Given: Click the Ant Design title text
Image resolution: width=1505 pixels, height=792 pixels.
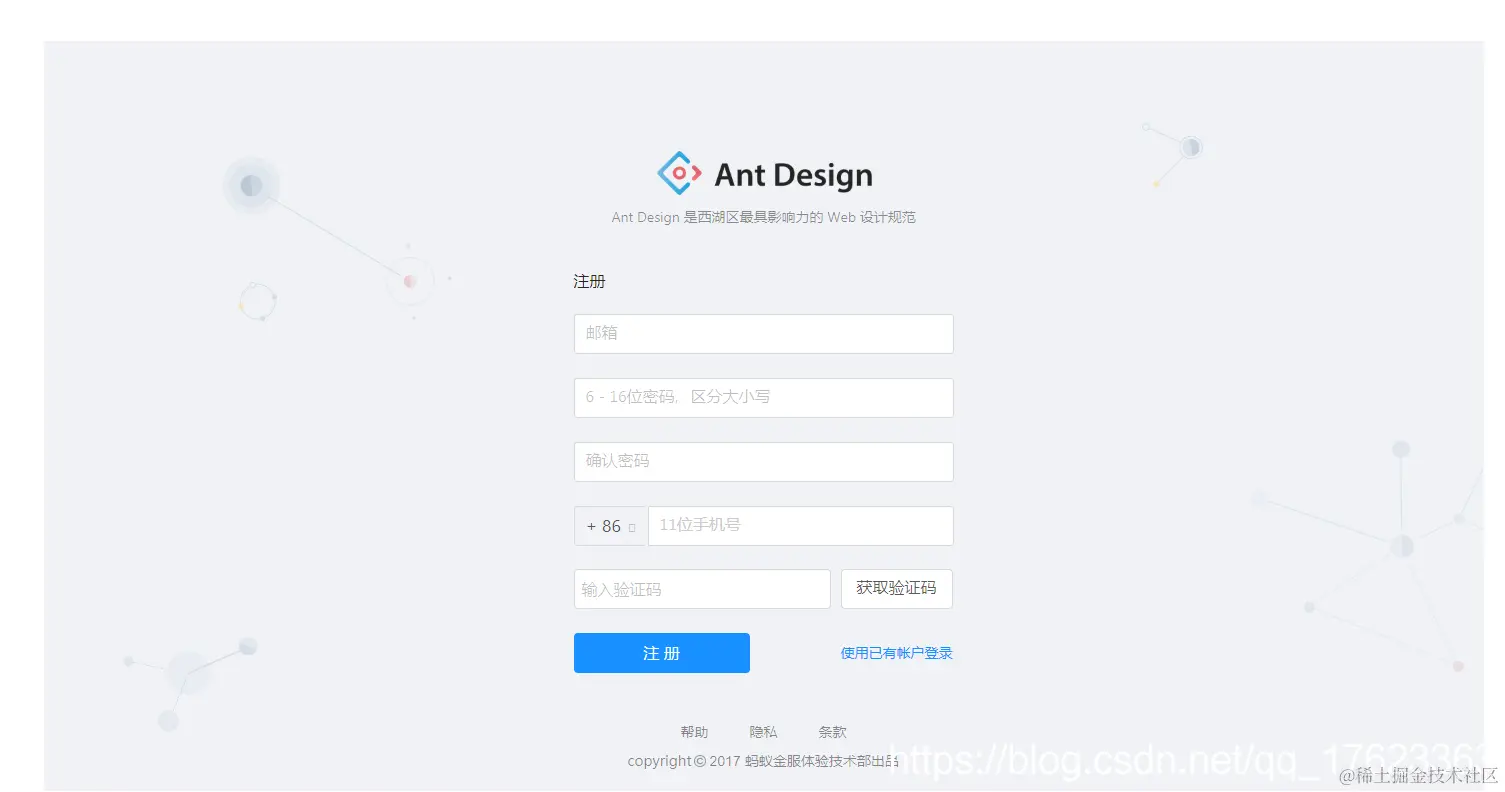Looking at the screenshot, I should [x=793, y=174].
